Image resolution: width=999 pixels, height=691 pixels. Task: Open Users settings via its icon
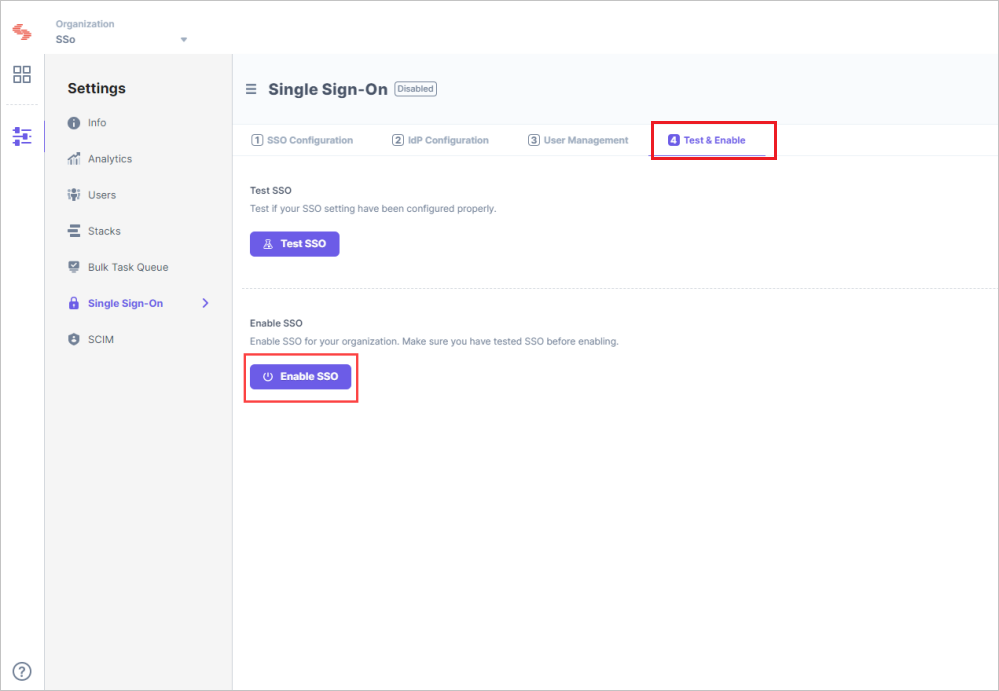pos(74,194)
